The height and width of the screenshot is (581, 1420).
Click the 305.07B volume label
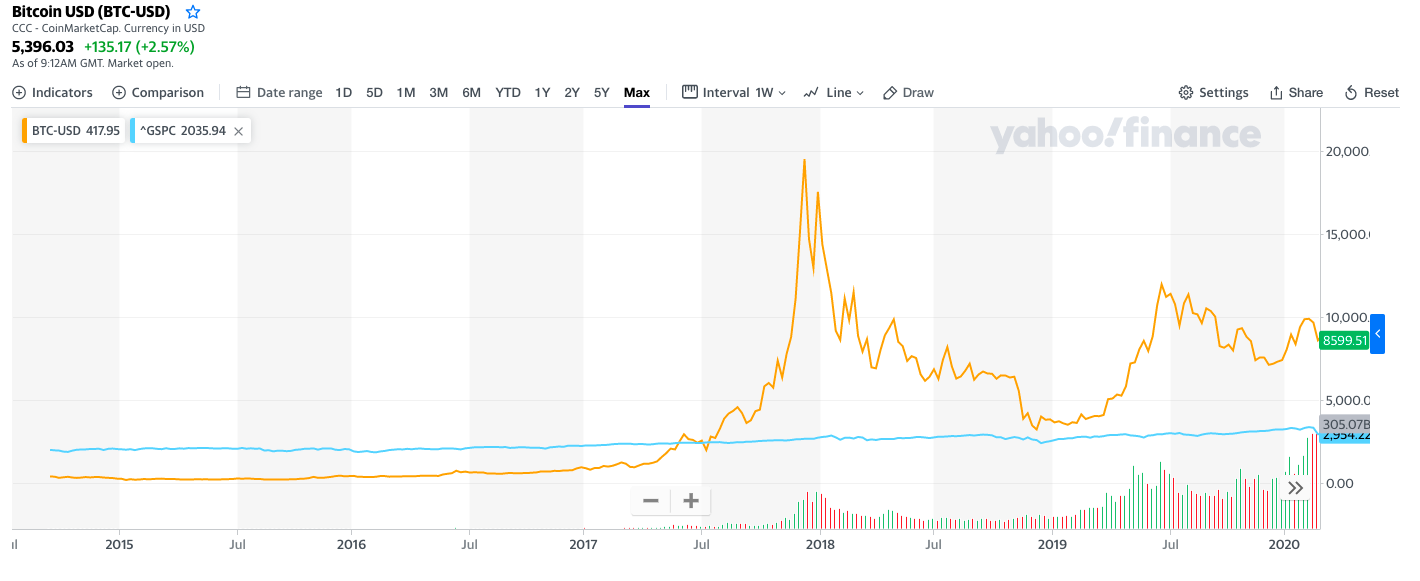(1344, 423)
